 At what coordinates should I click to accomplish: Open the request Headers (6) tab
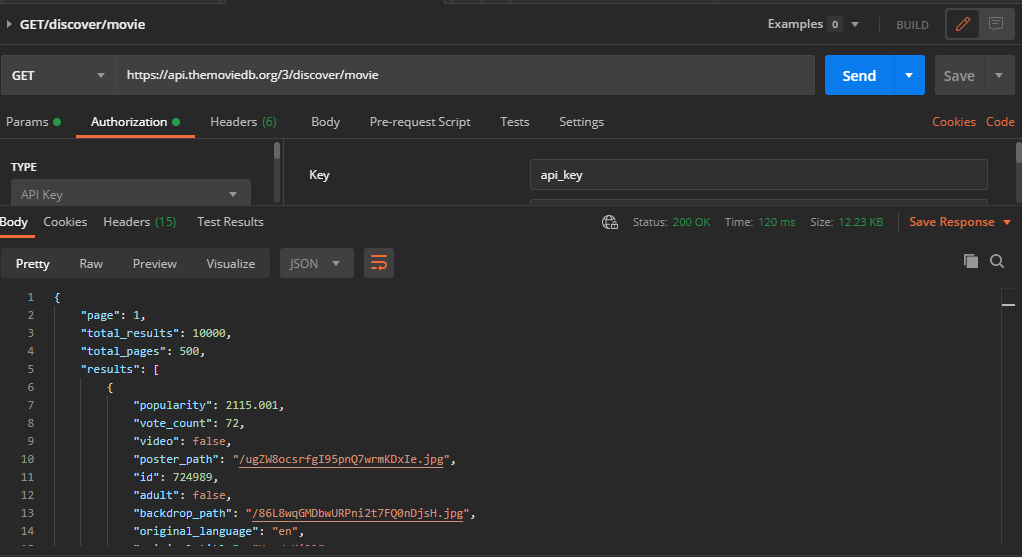click(x=243, y=122)
